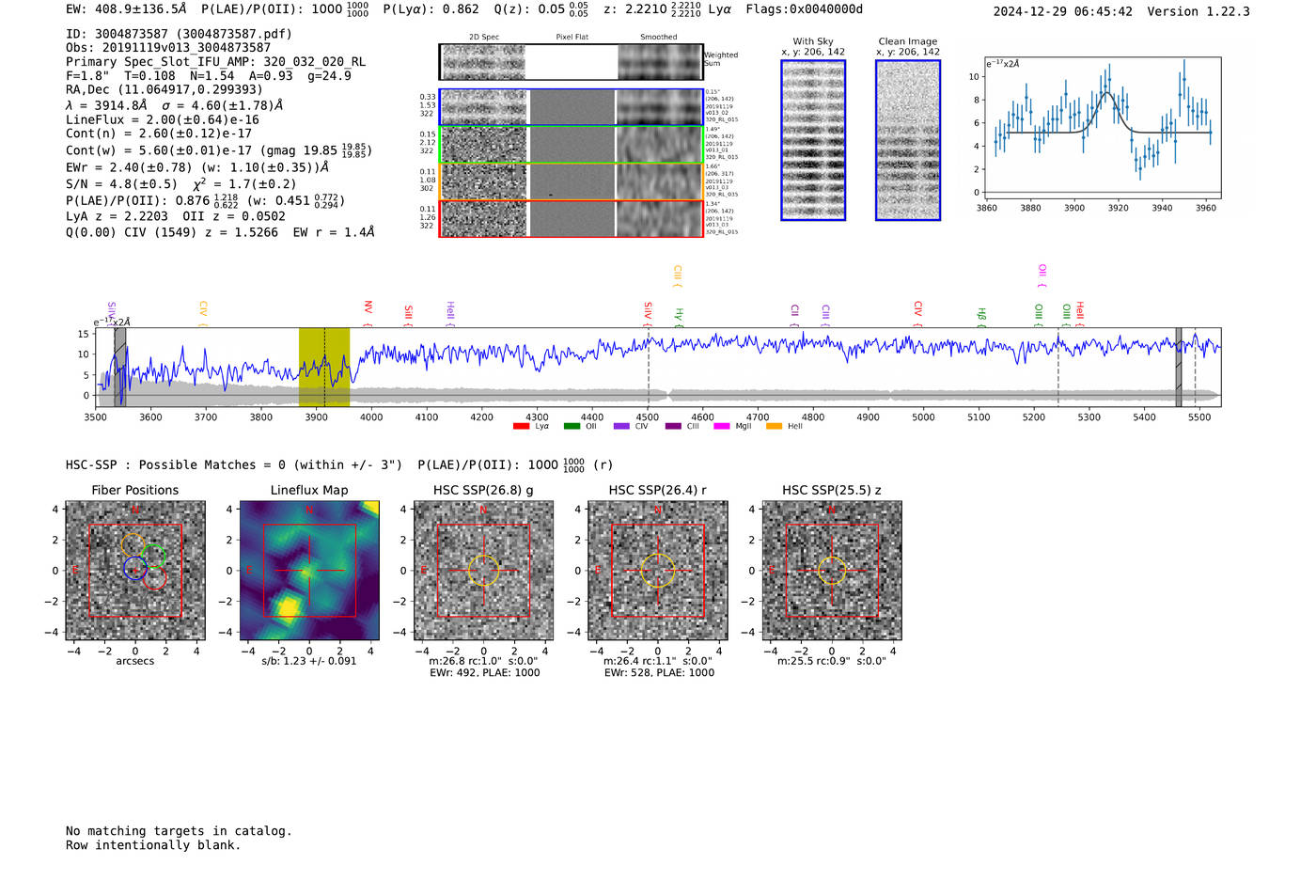Click the gray shaded band near 5460
This screenshot has height=896, width=1316.
(1179, 368)
